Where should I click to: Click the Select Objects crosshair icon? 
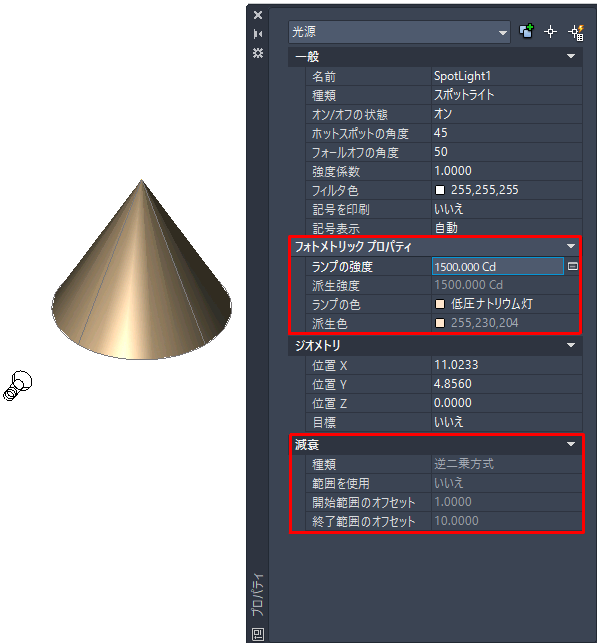pos(551,32)
